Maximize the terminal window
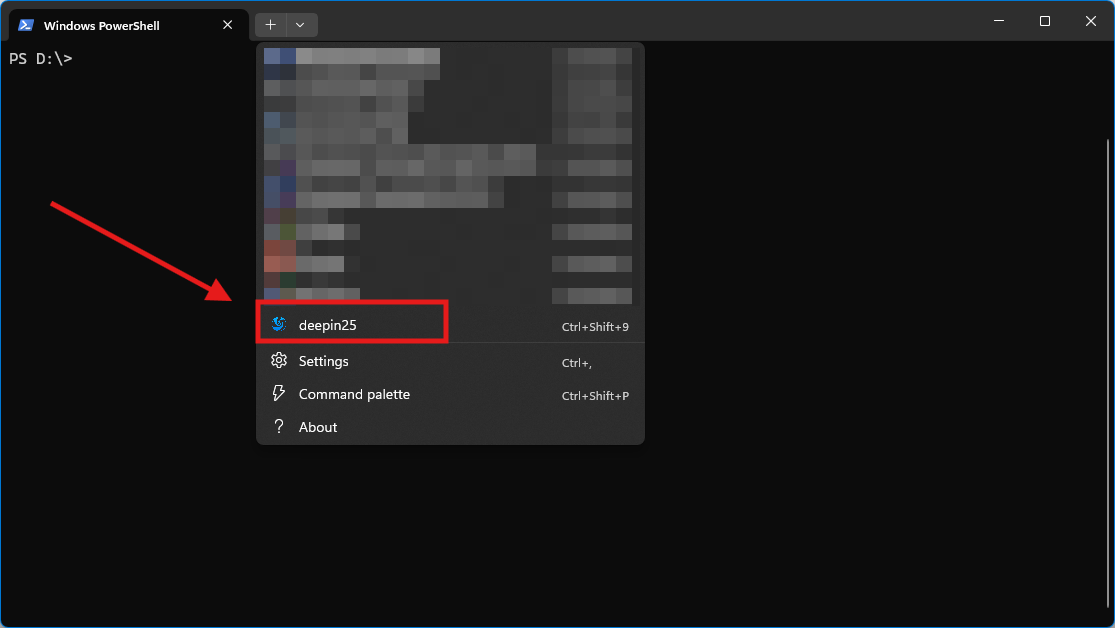 click(x=1045, y=21)
